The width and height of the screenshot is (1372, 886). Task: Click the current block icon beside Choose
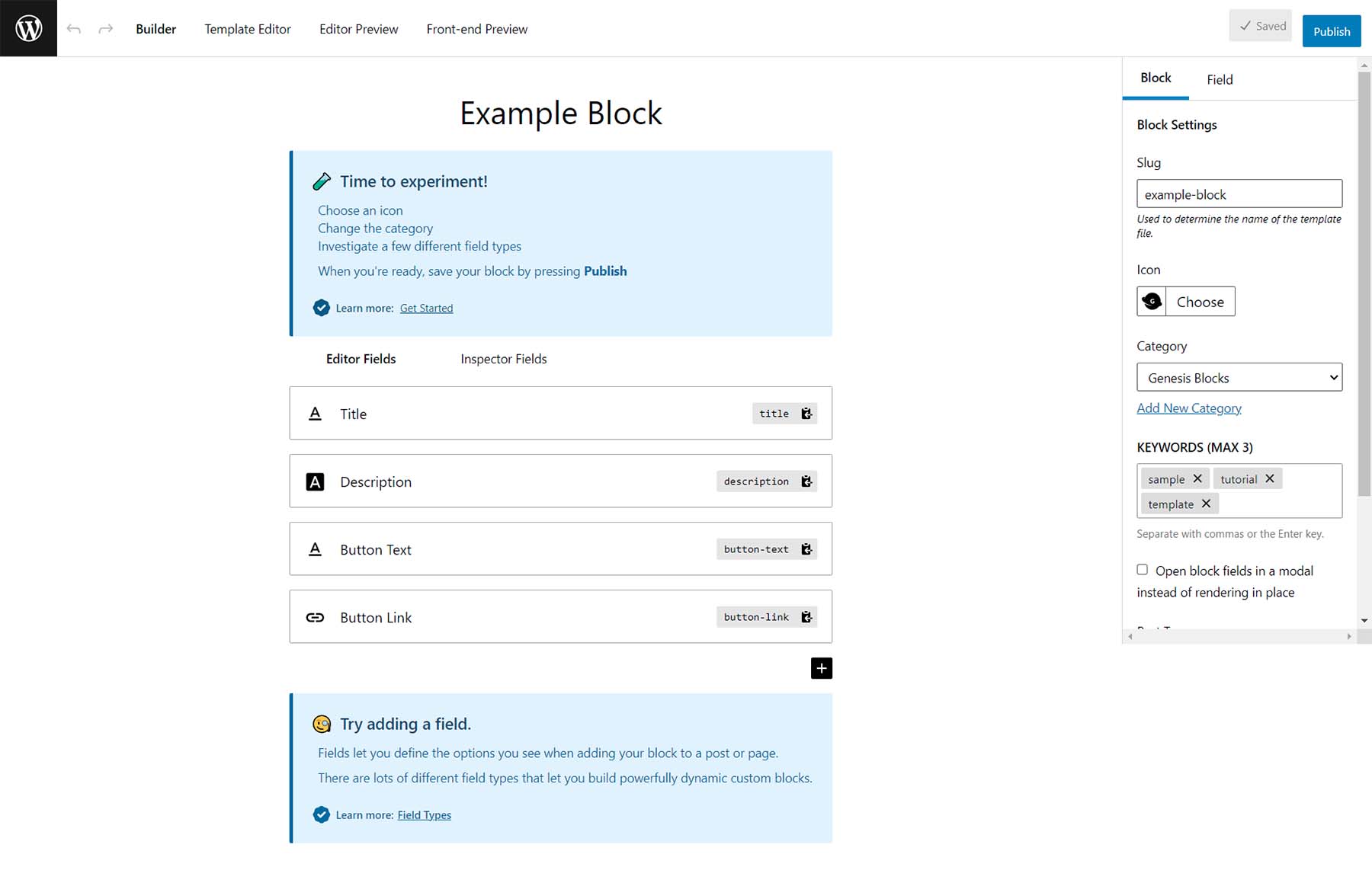click(x=1152, y=301)
